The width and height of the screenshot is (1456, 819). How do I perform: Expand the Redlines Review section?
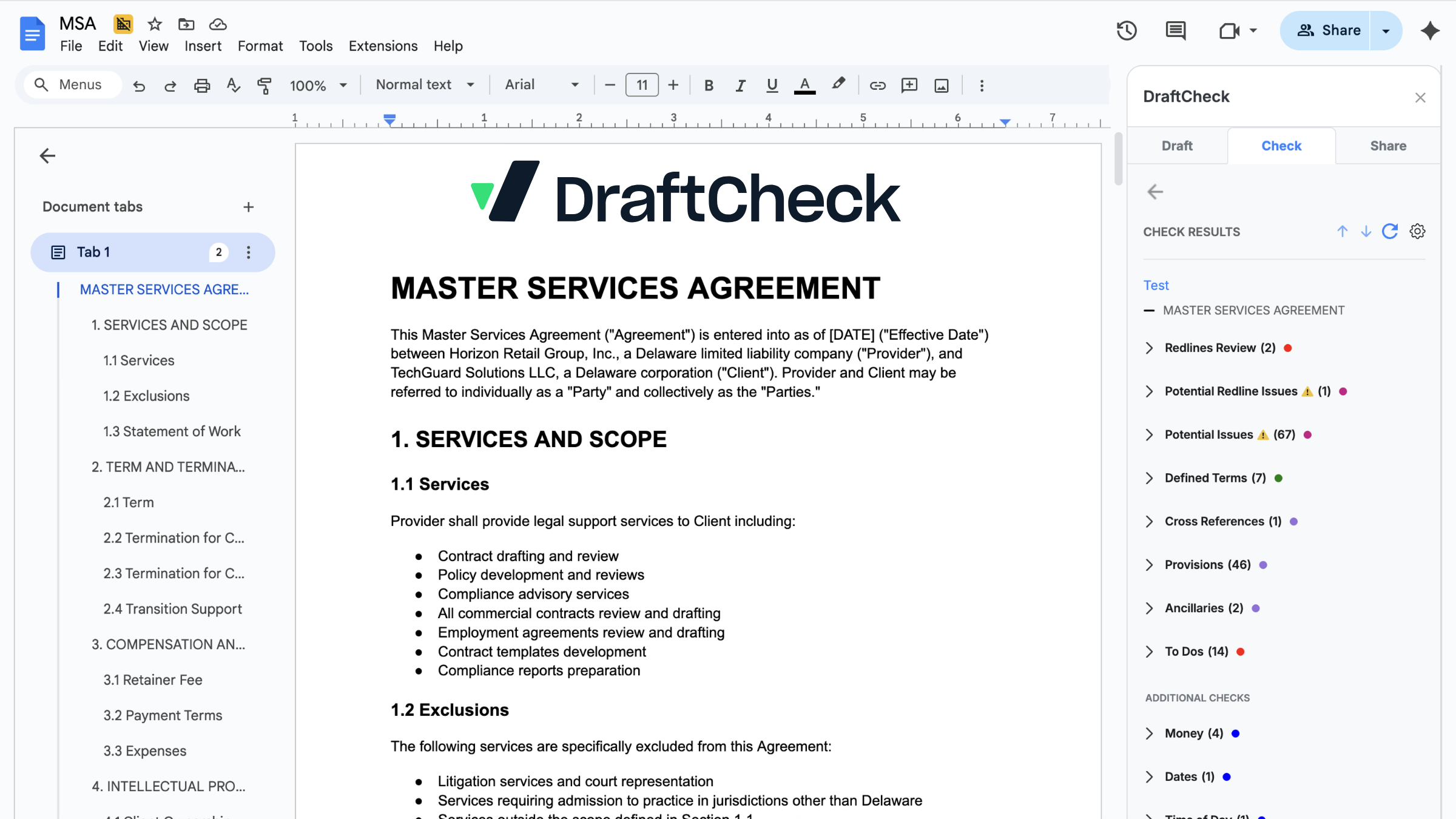(1150, 348)
